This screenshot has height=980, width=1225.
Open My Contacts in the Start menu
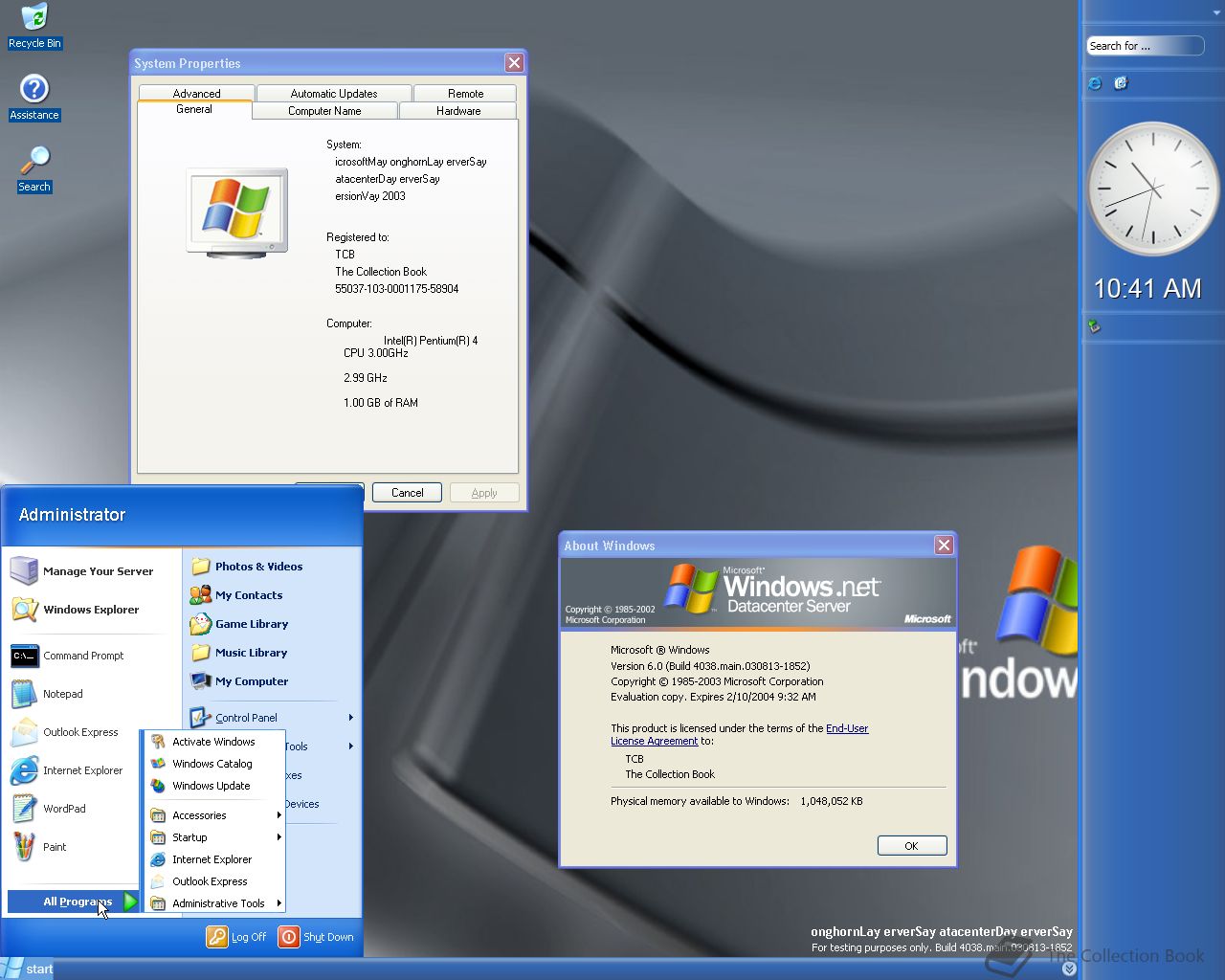236,595
